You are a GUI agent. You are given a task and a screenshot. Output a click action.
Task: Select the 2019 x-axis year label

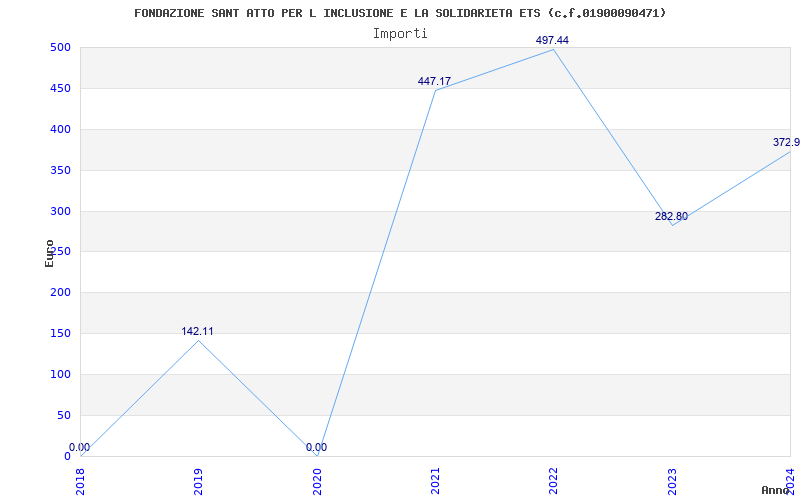coord(198,482)
